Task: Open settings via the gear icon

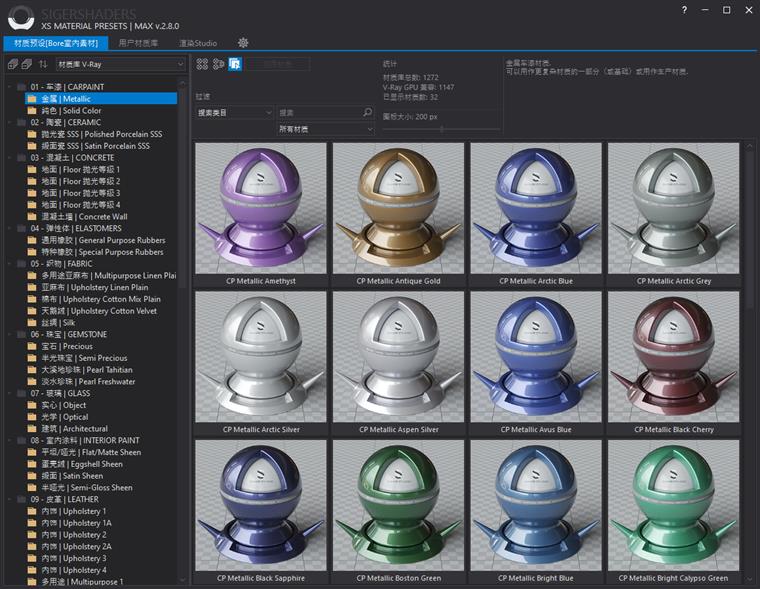Action: point(243,43)
